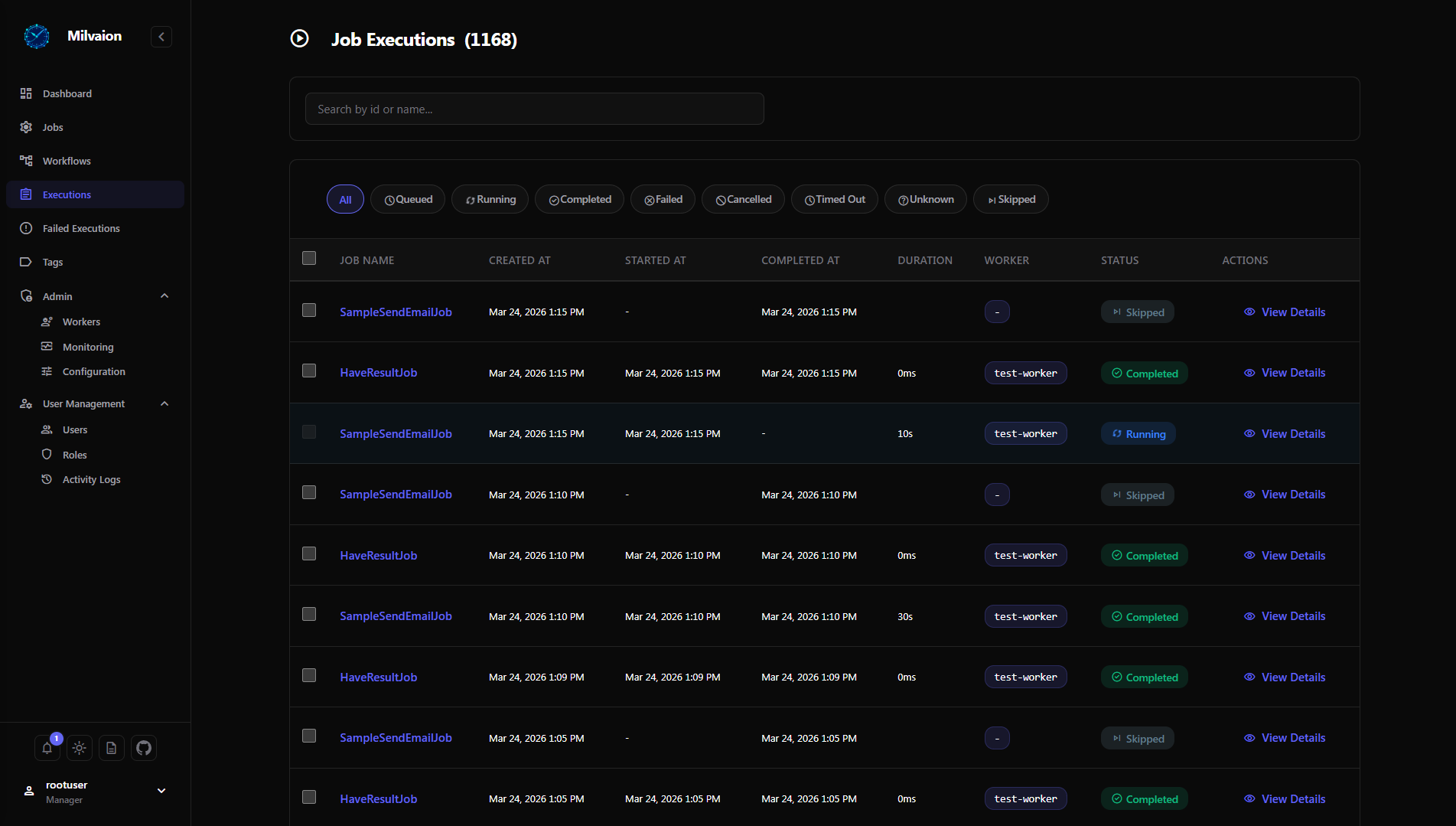Open the Tags section

coord(52,262)
